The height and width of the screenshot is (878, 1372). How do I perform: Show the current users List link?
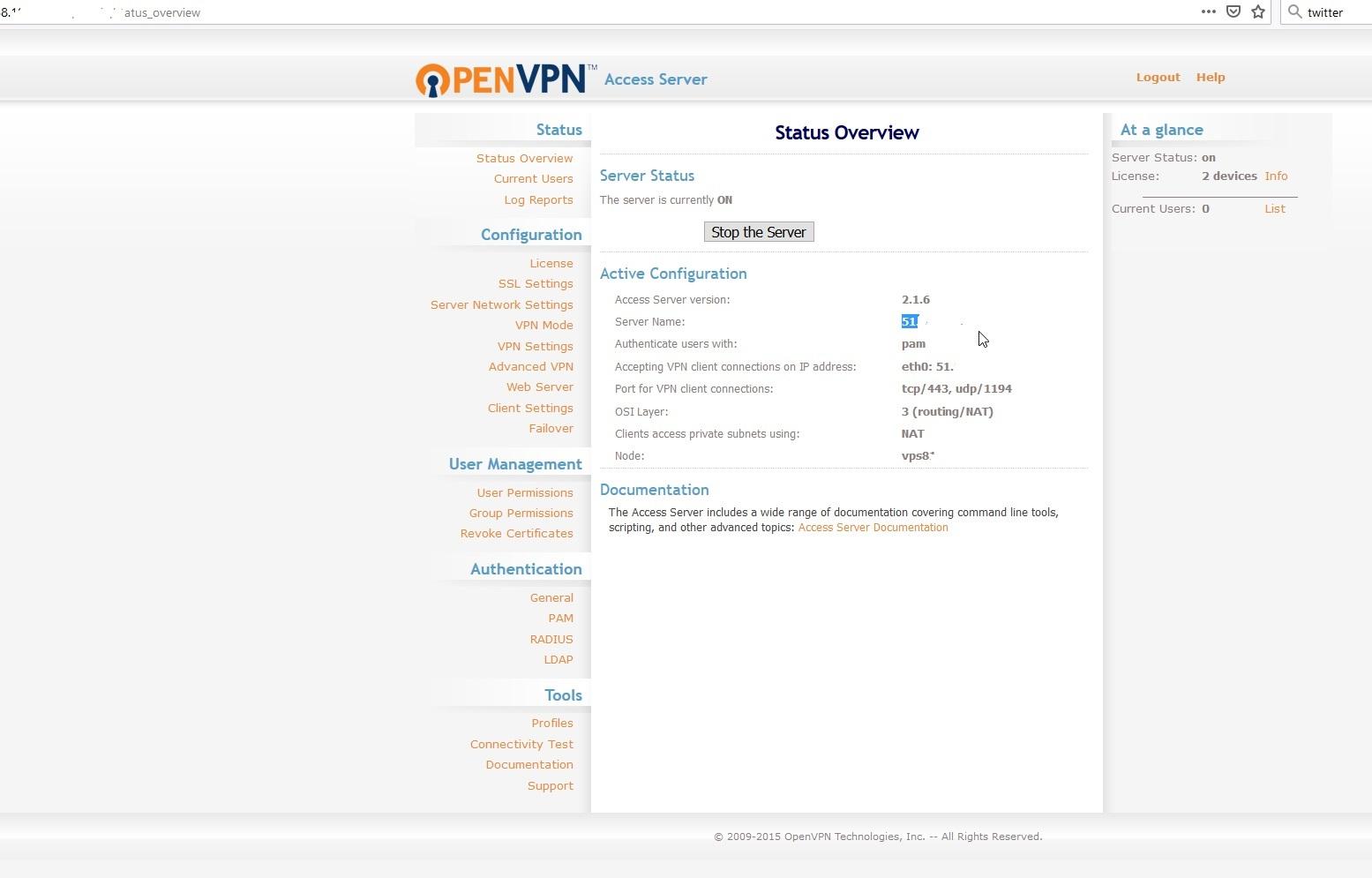tap(1275, 208)
